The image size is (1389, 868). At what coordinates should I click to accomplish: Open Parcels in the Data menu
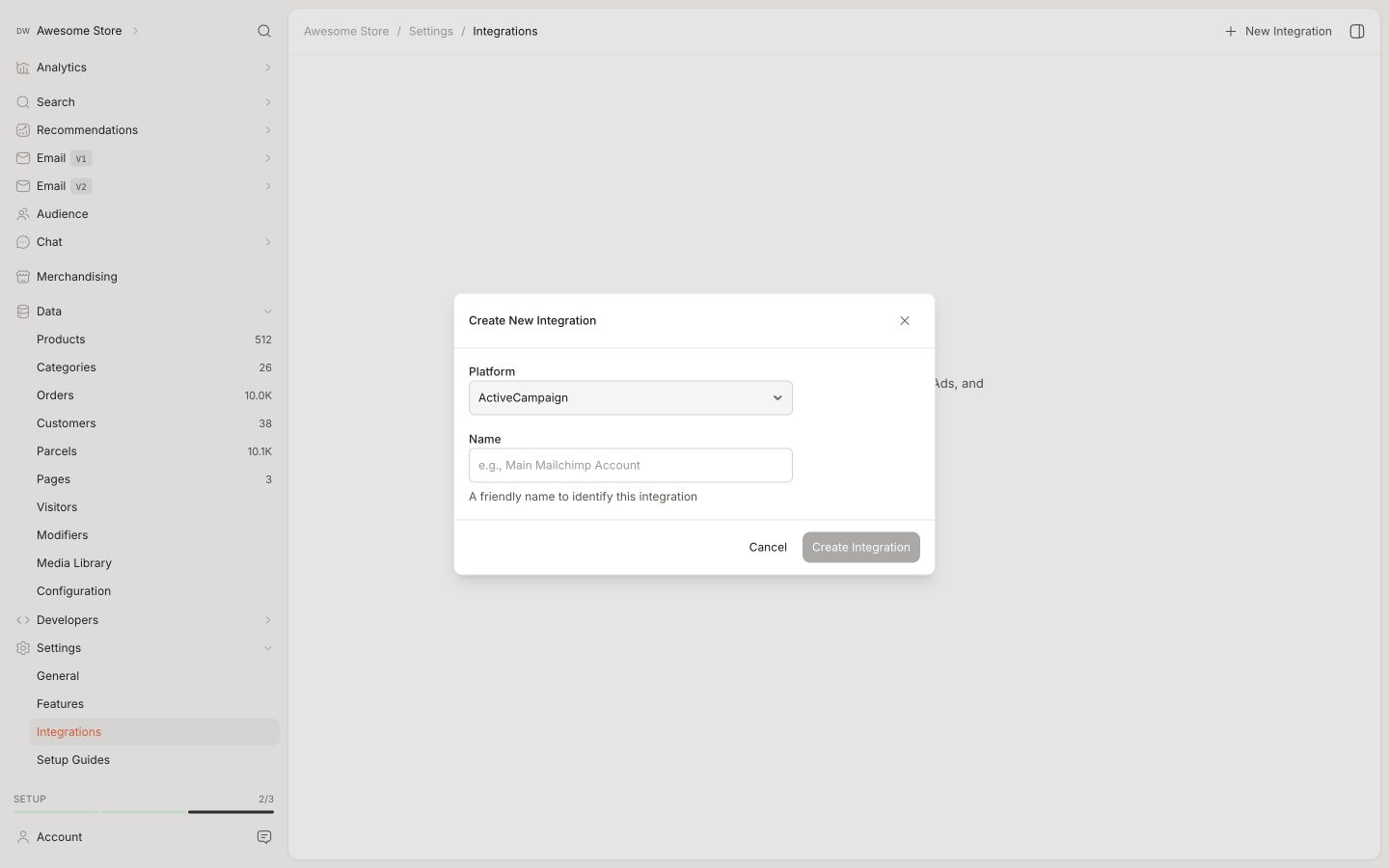pos(154,451)
